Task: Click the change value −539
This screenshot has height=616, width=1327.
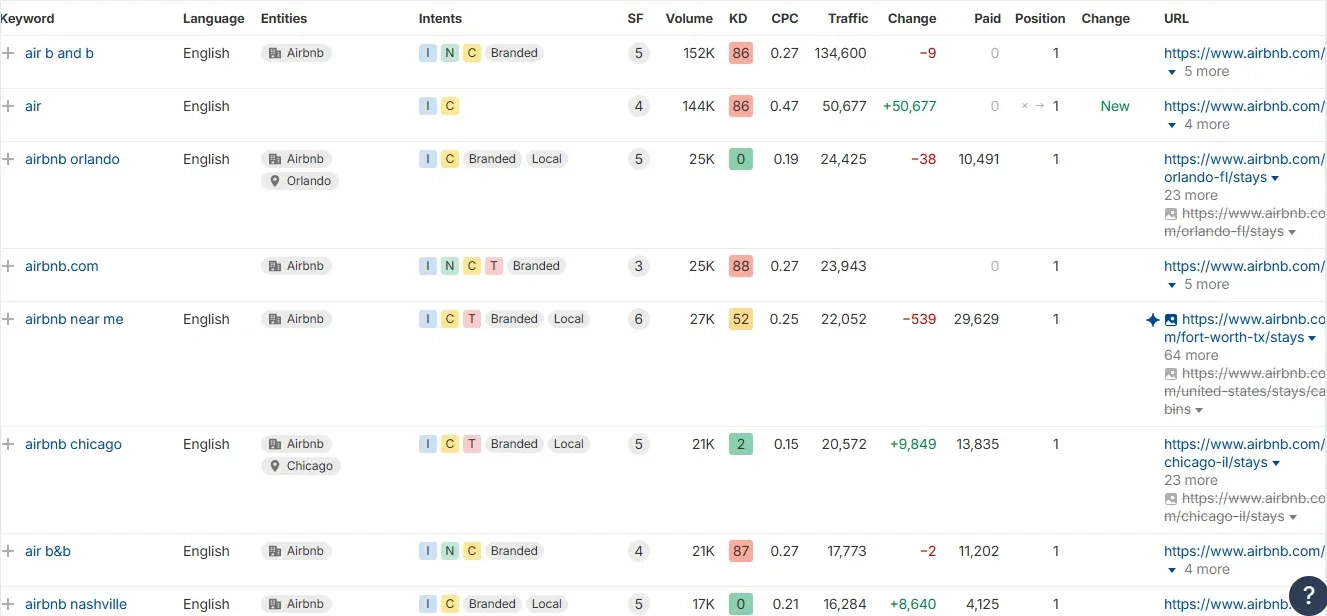Action: pyautogui.click(x=919, y=319)
